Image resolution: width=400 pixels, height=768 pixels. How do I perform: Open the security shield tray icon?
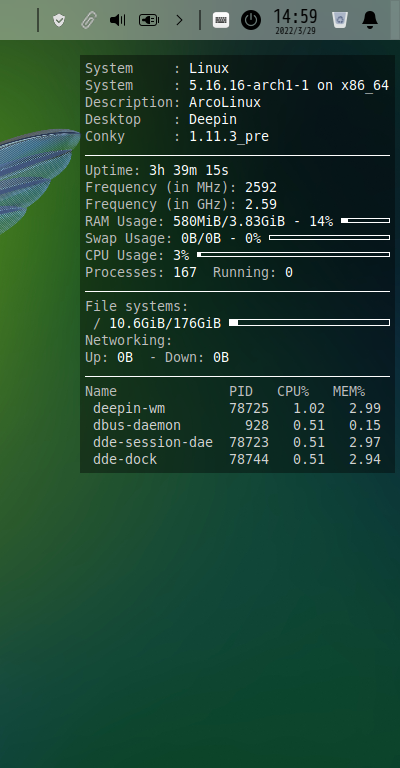click(x=59, y=20)
